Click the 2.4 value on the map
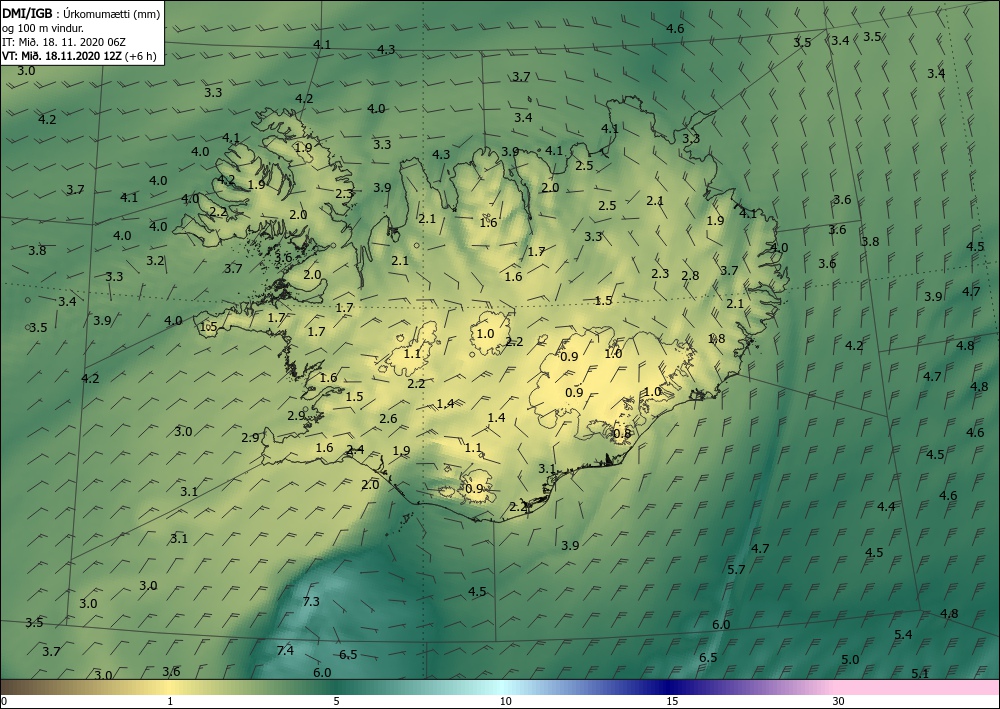Image resolution: width=1000 pixels, height=709 pixels. point(355,450)
